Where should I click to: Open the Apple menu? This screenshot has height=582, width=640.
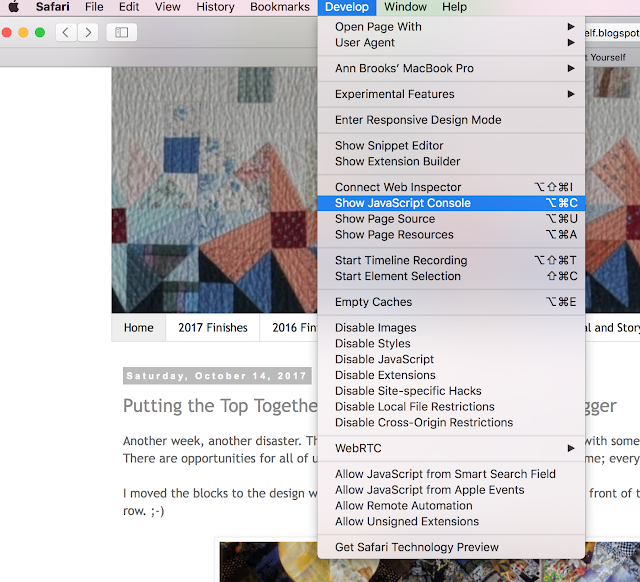point(13,7)
